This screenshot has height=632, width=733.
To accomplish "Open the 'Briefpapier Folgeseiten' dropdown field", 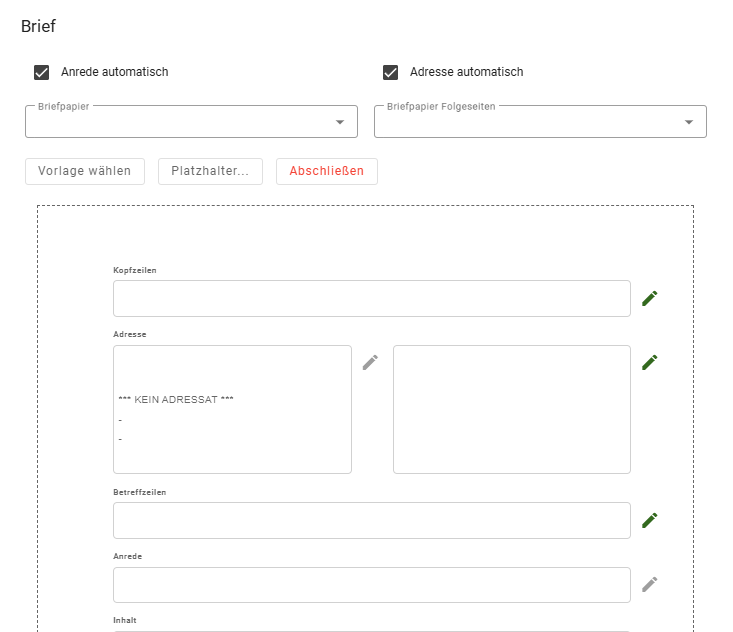I will (x=528, y=122).
